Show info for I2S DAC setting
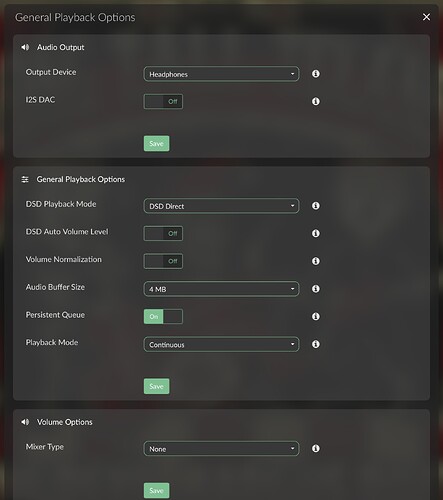This screenshot has height=500, width=443. [316, 101]
